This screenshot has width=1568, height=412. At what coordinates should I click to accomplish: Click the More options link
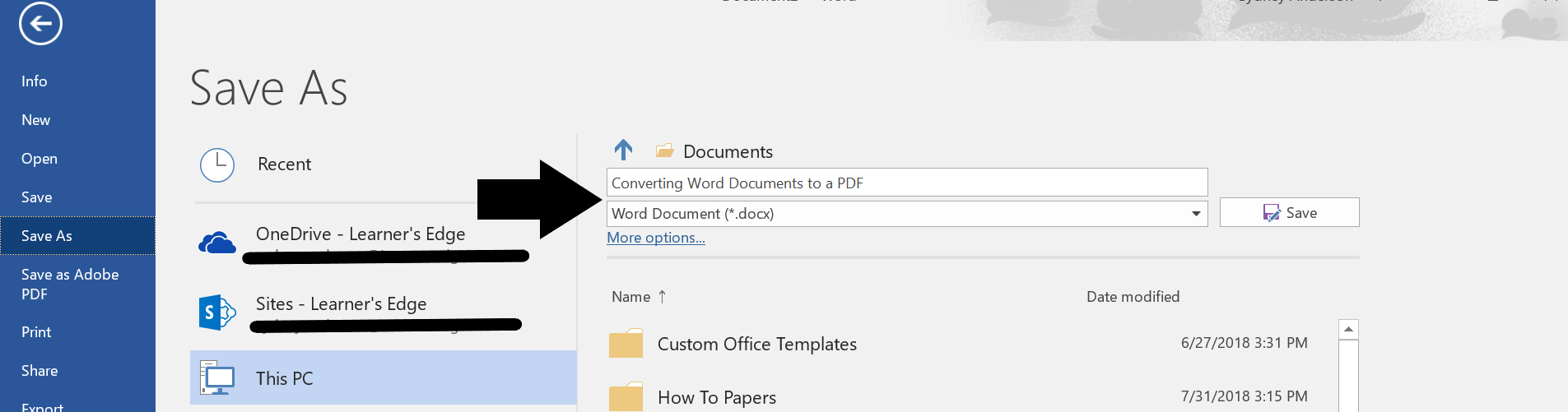pos(656,238)
